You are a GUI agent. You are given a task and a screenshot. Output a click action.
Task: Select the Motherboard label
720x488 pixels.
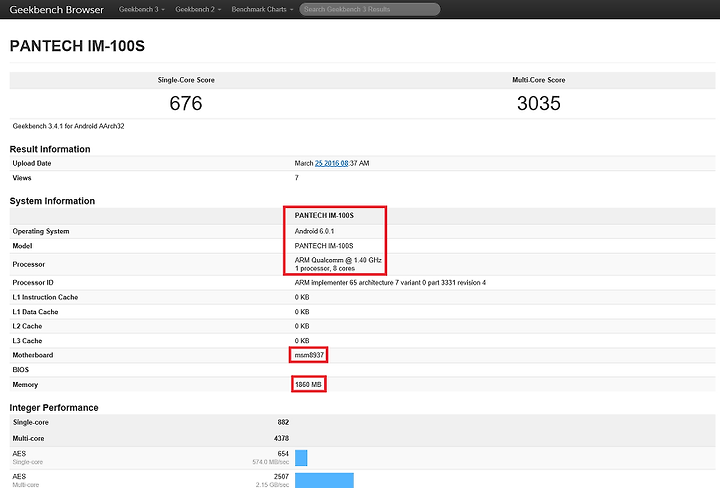tap(33, 355)
